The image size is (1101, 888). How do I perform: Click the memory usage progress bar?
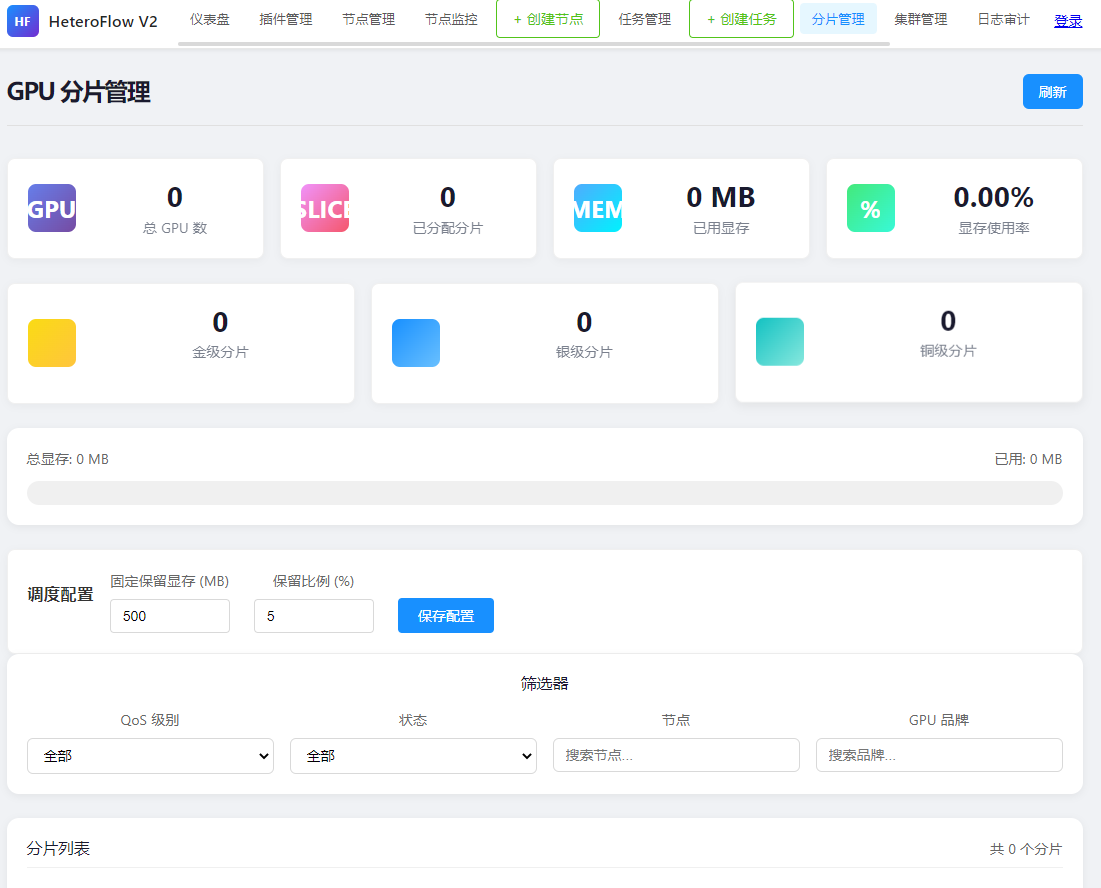(545, 493)
